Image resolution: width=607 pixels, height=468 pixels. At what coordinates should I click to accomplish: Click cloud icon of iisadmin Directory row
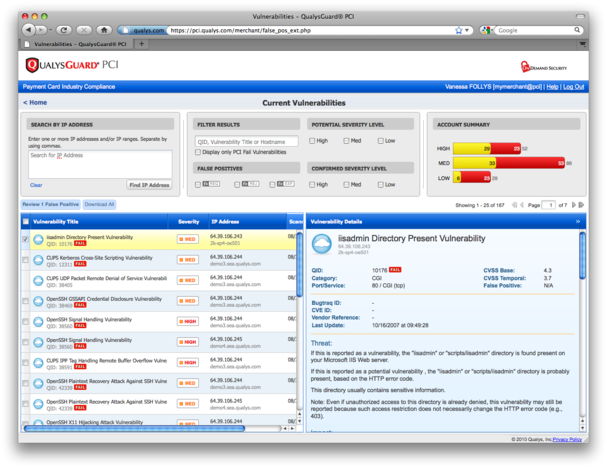point(38,240)
